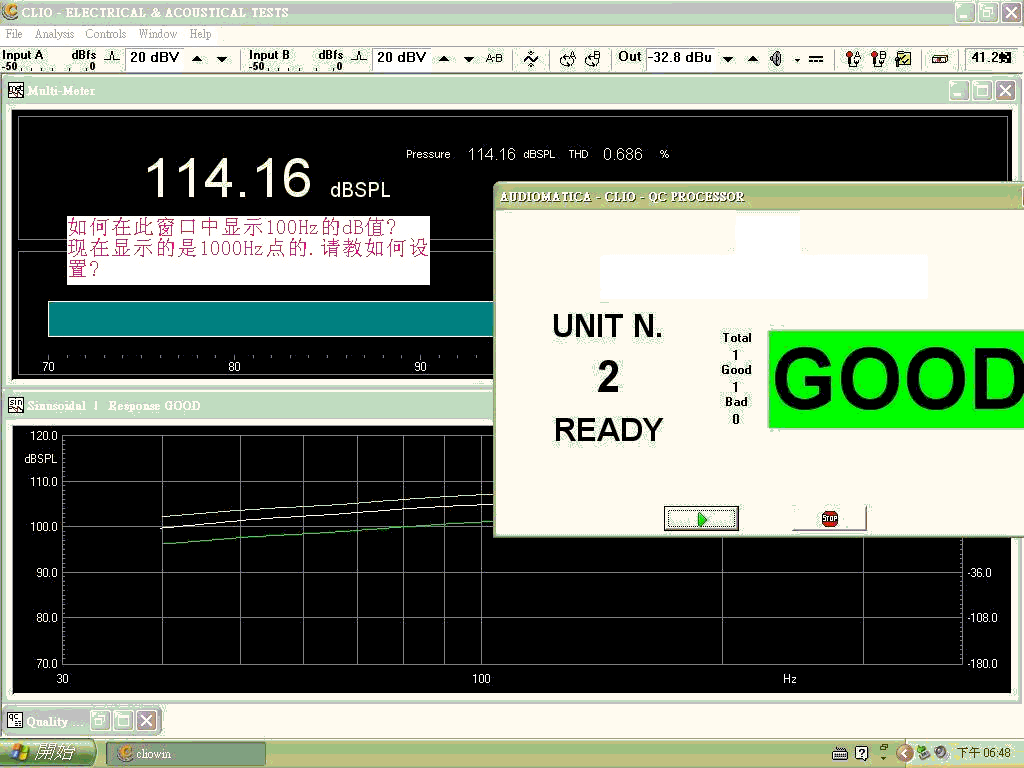Click the channel A phantom power icon
The width and height of the screenshot is (1024, 768).
852,58
